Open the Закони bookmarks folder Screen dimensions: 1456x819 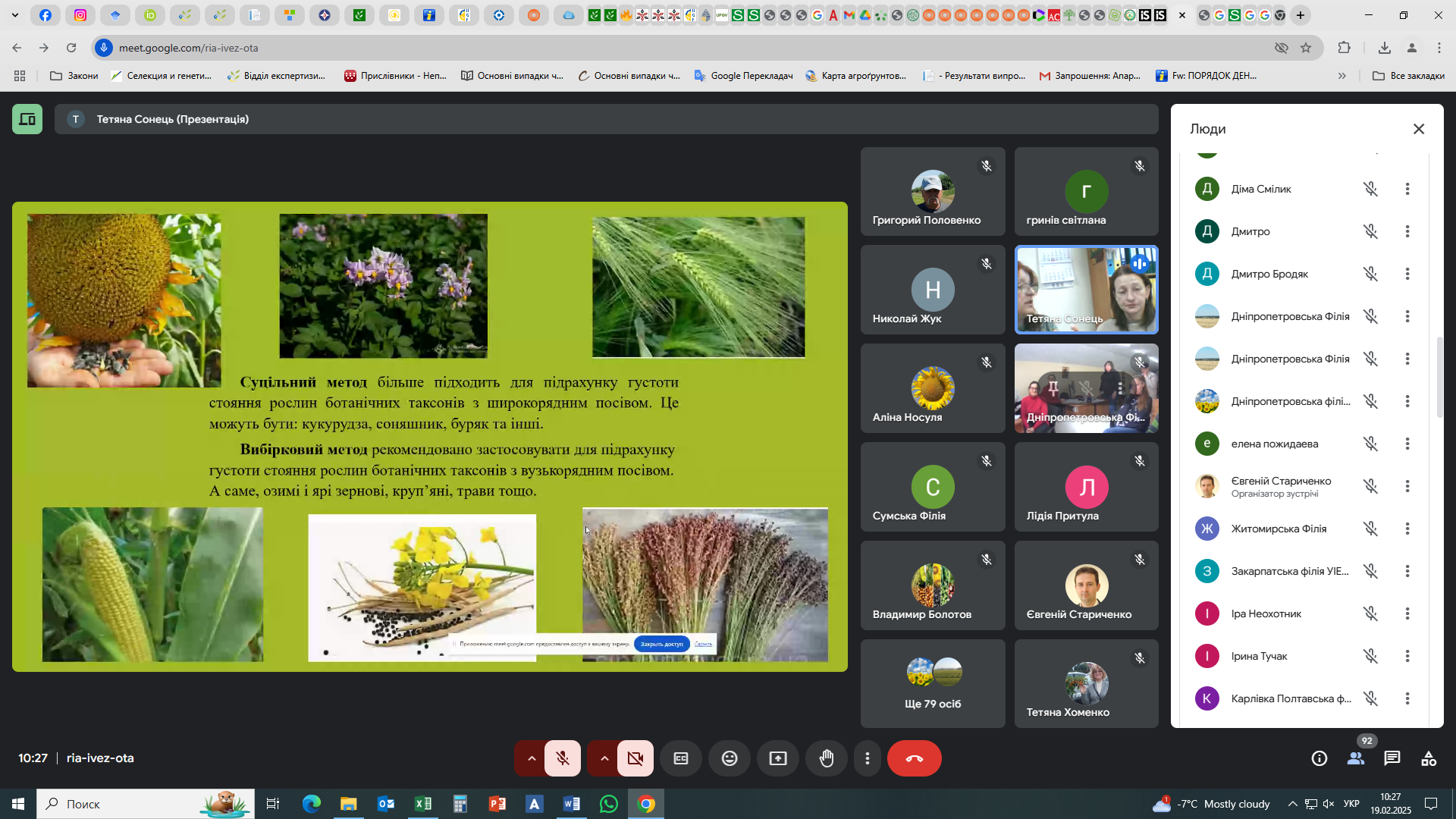pyautogui.click(x=74, y=76)
